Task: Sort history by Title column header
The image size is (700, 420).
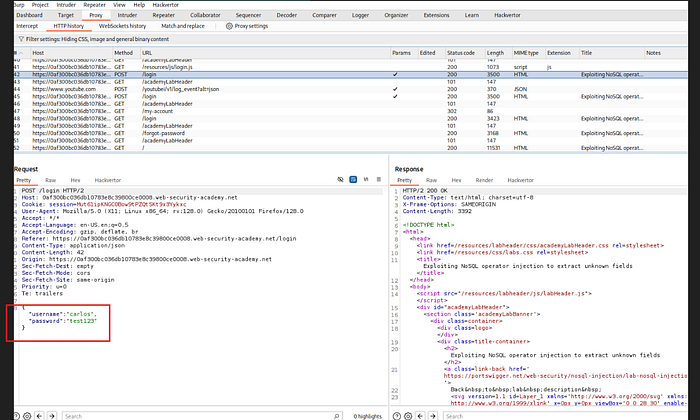Action: [612, 53]
